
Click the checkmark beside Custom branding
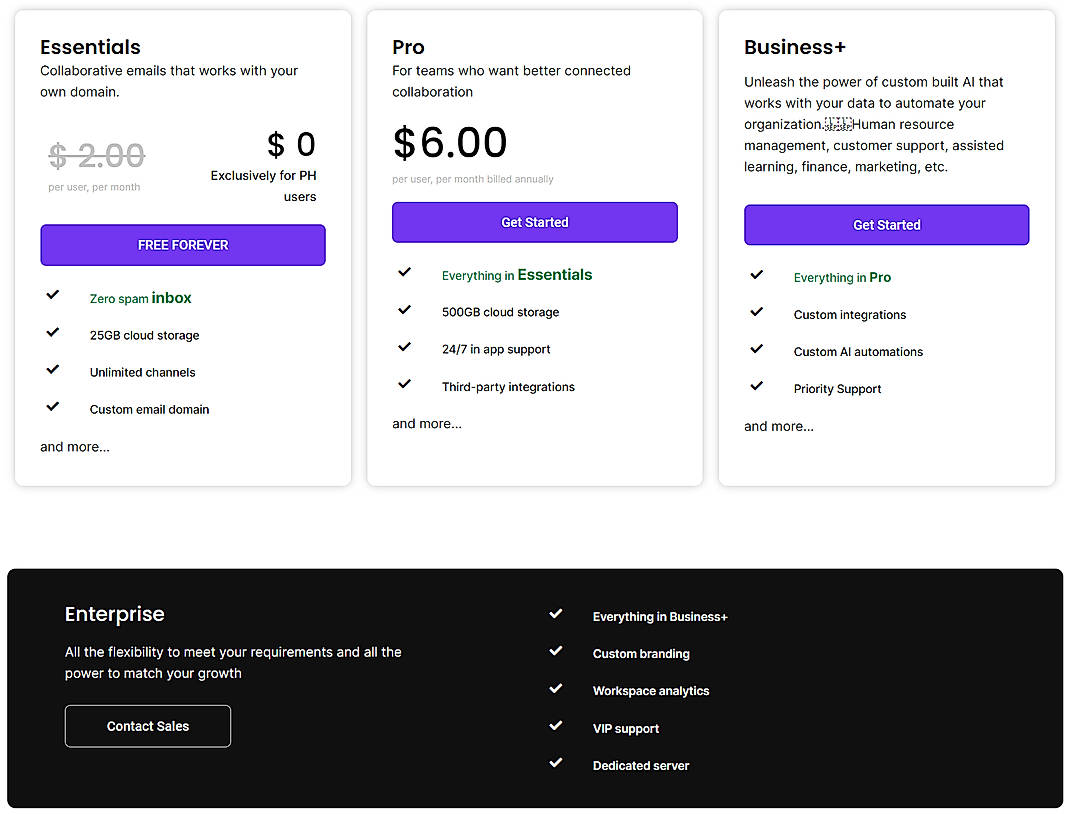[557, 651]
